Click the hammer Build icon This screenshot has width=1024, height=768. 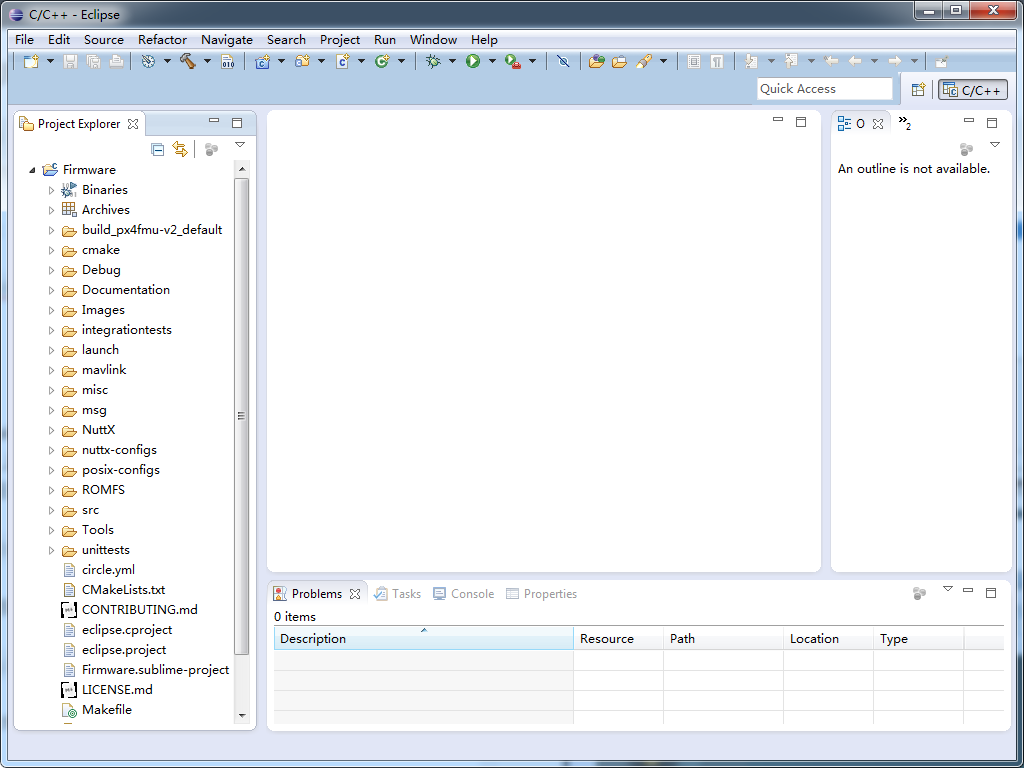(188, 61)
